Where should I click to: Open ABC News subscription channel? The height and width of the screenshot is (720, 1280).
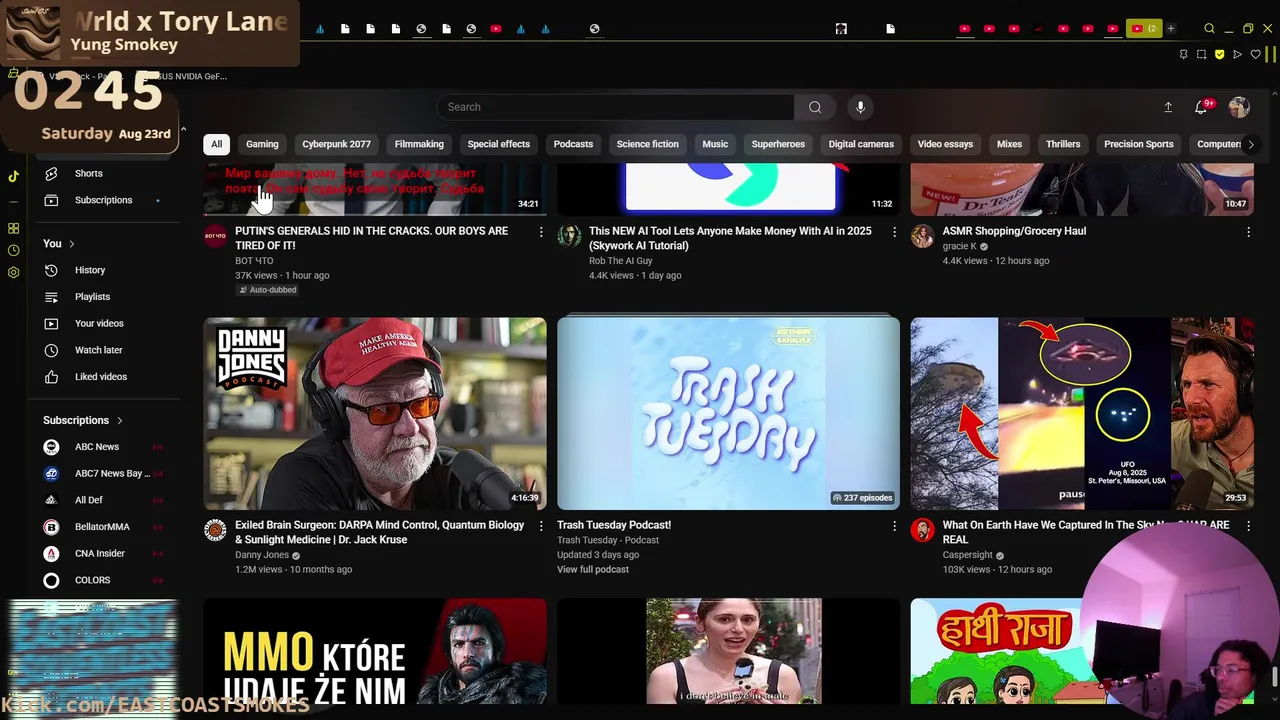click(103, 447)
